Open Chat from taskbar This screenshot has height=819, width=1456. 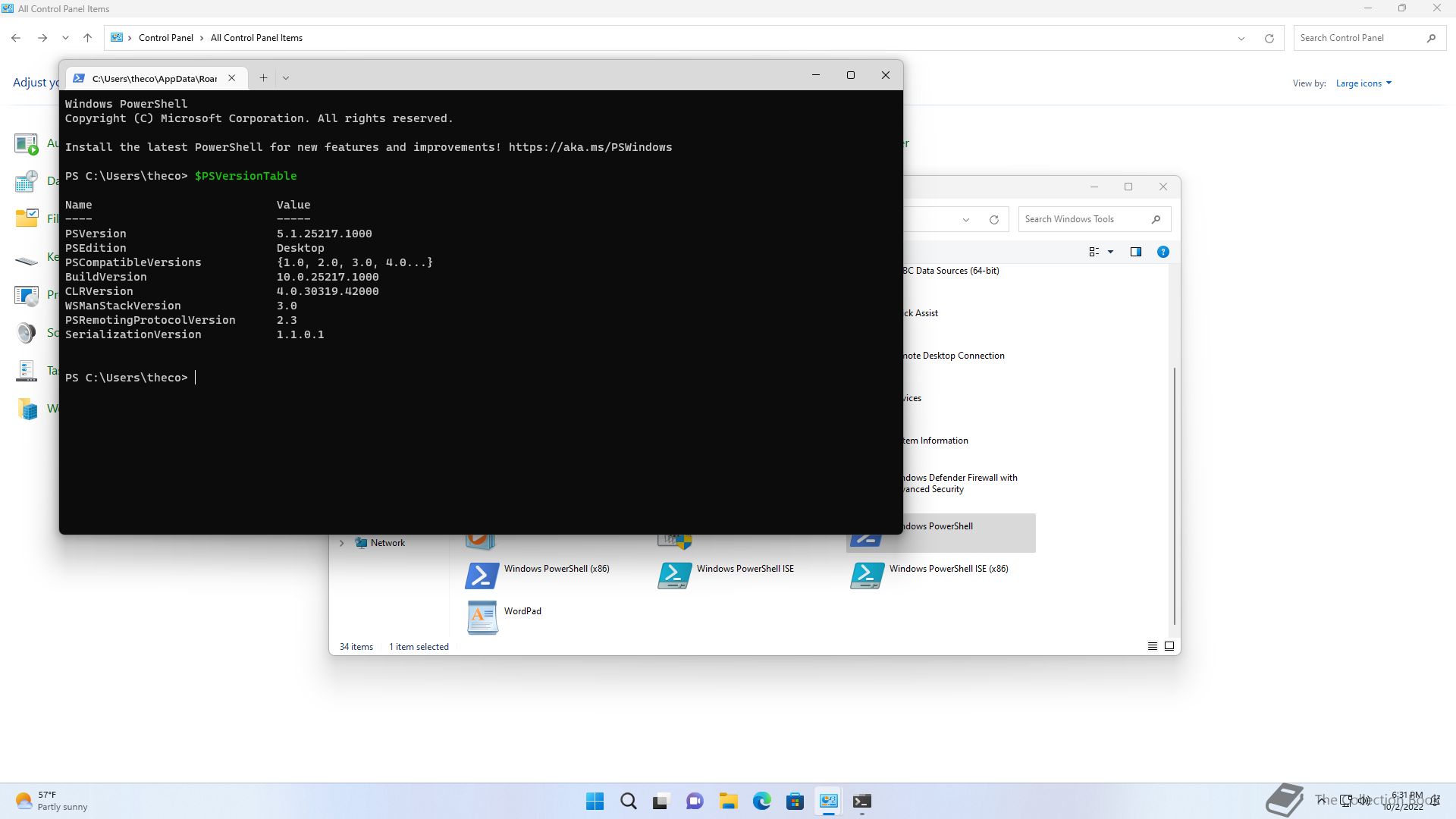pos(695,802)
